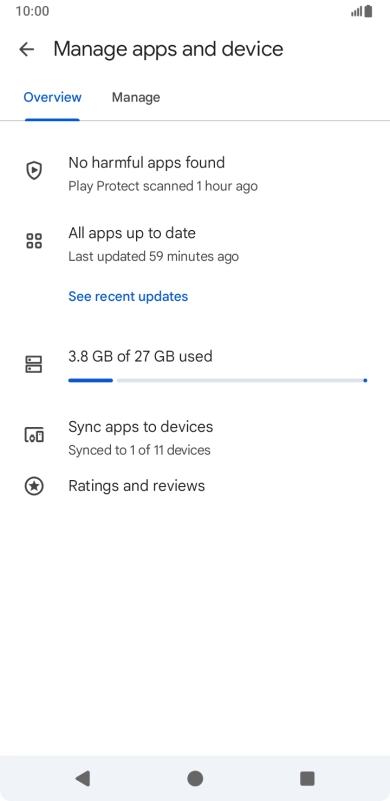Tap the star ratings icon

[34, 486]
